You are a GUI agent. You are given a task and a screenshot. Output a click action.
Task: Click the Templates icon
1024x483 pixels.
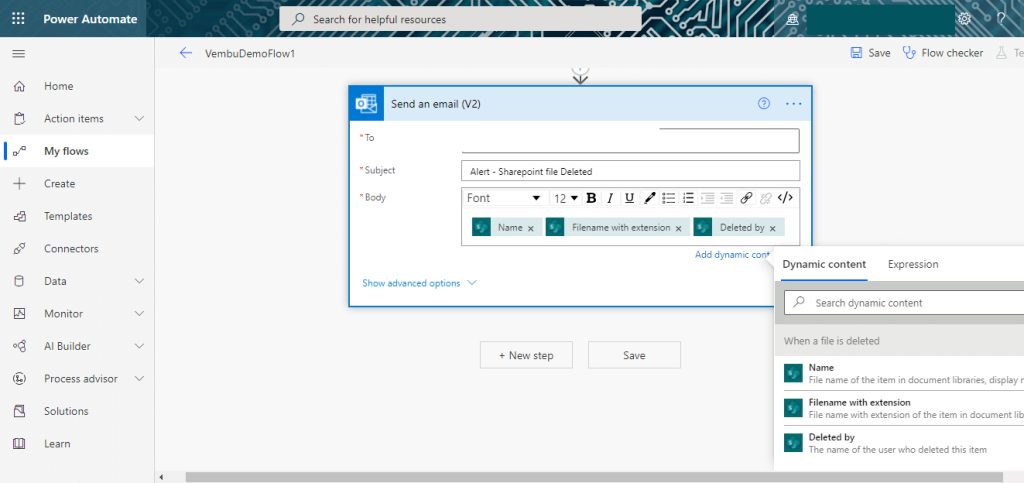20,216
